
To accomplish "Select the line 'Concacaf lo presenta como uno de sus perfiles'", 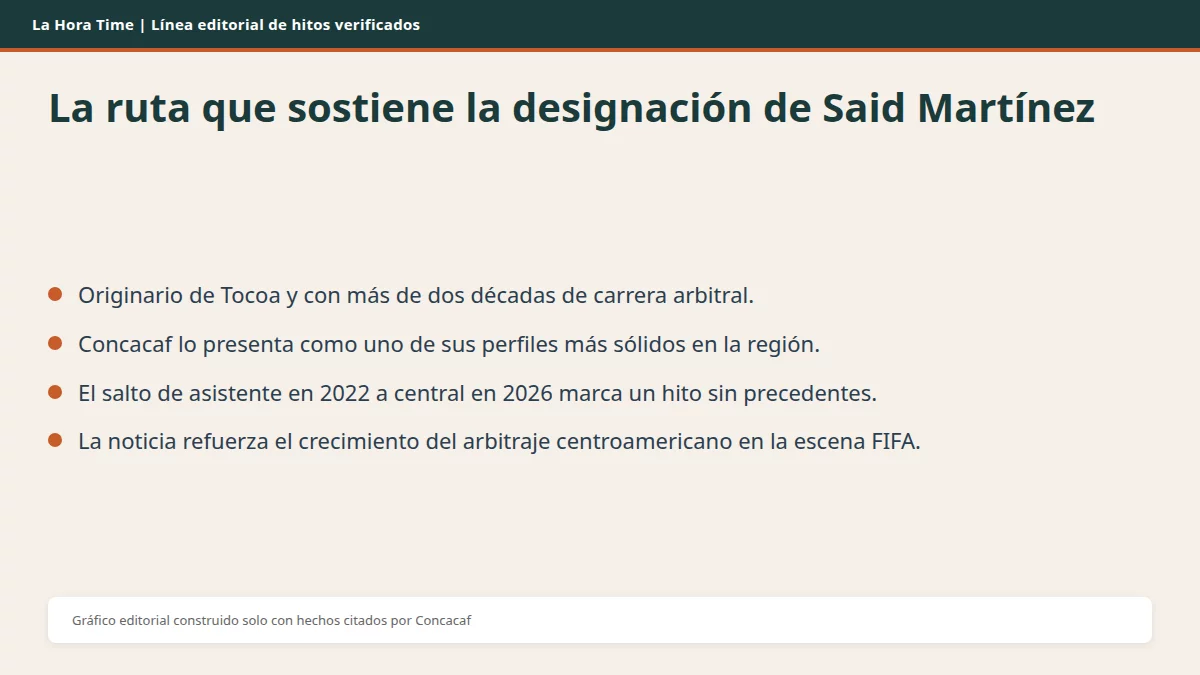I will tap(449, 345).
